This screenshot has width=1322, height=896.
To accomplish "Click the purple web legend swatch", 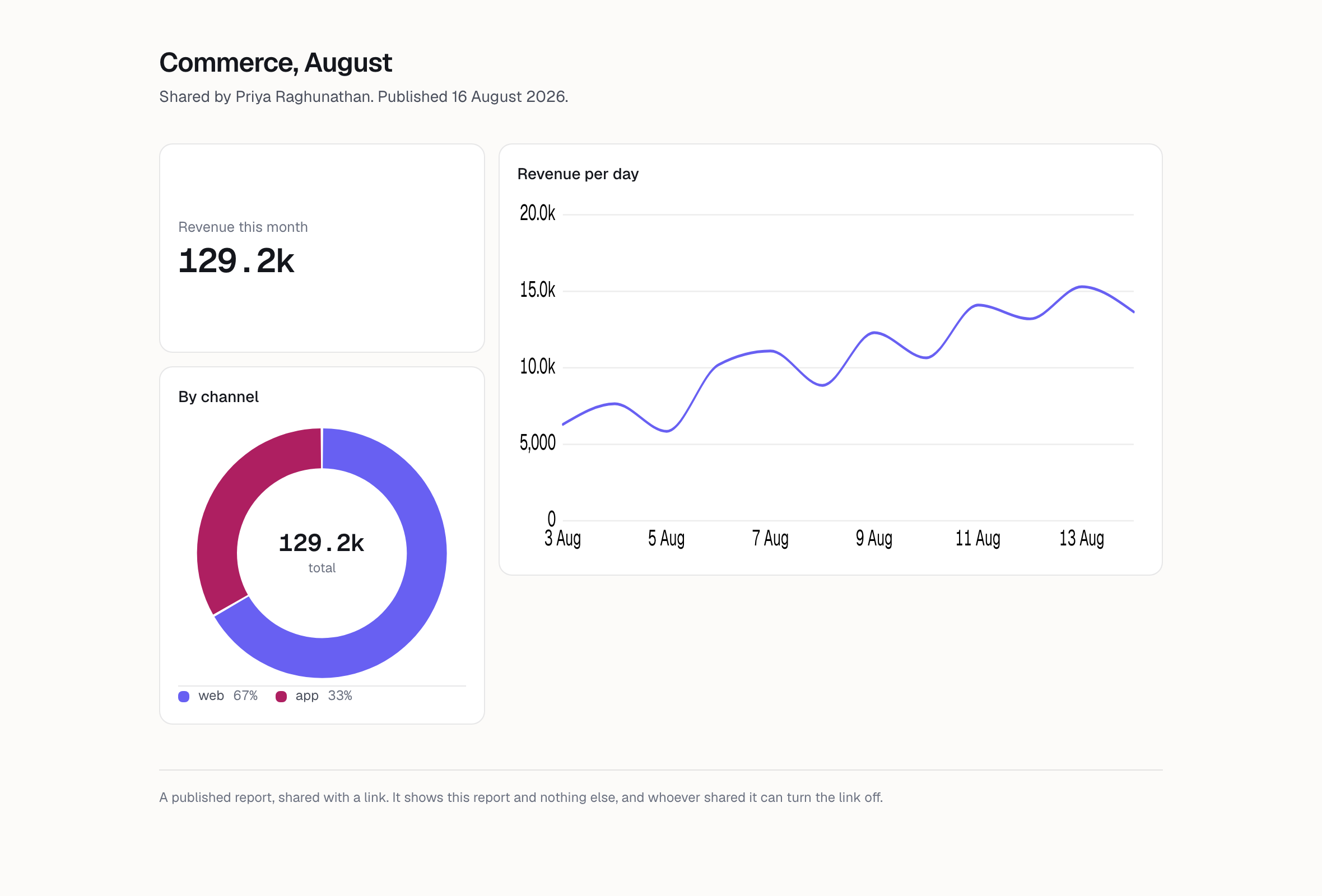I will tap(184, 697).
